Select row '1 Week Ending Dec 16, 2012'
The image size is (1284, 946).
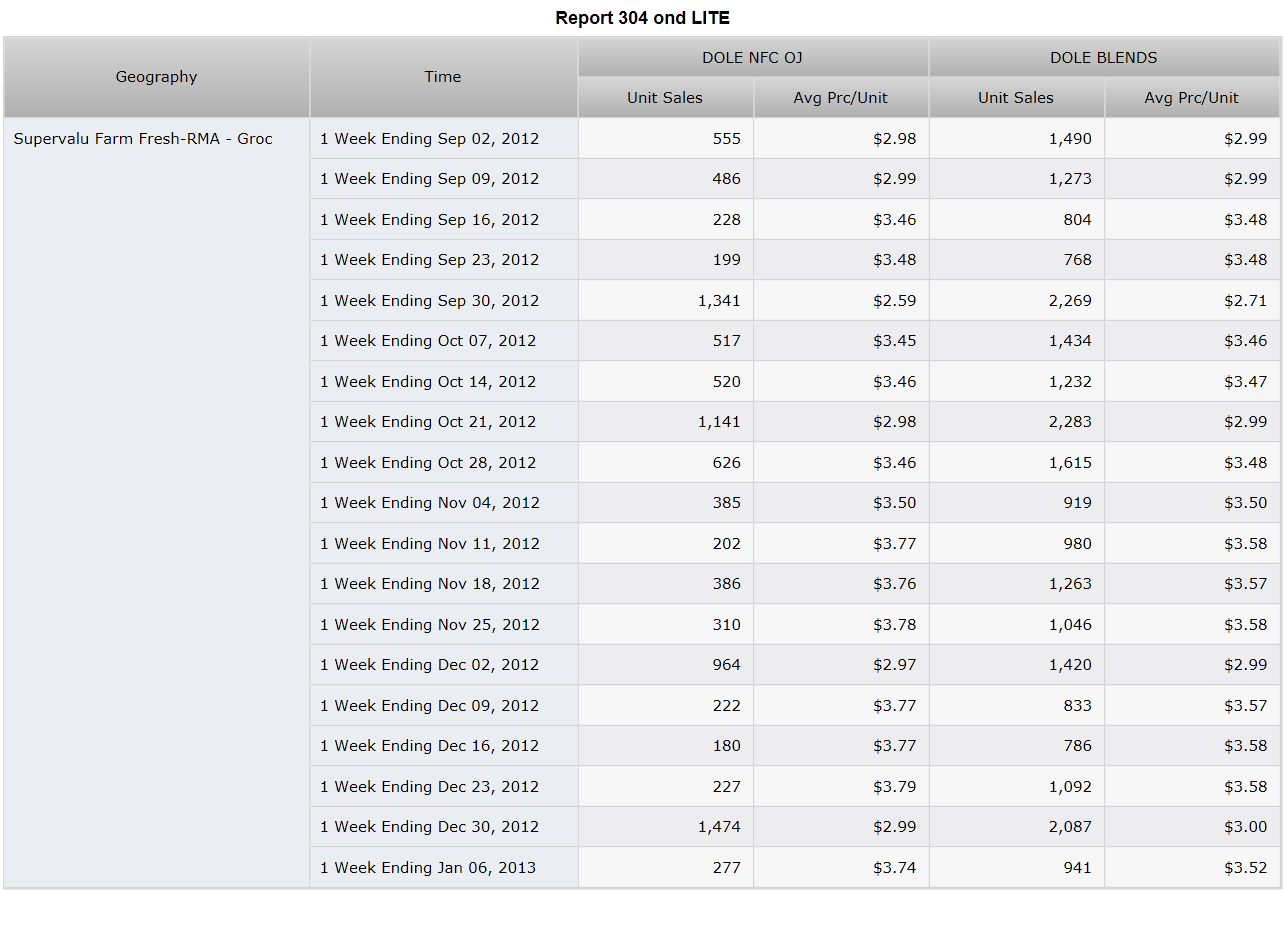click(443, 746)
